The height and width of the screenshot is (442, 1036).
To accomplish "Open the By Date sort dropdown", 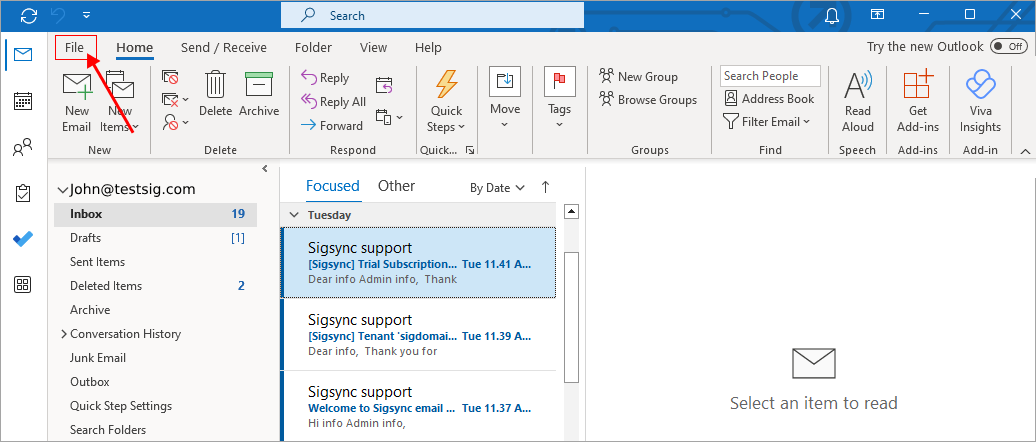I will [497, 188].
